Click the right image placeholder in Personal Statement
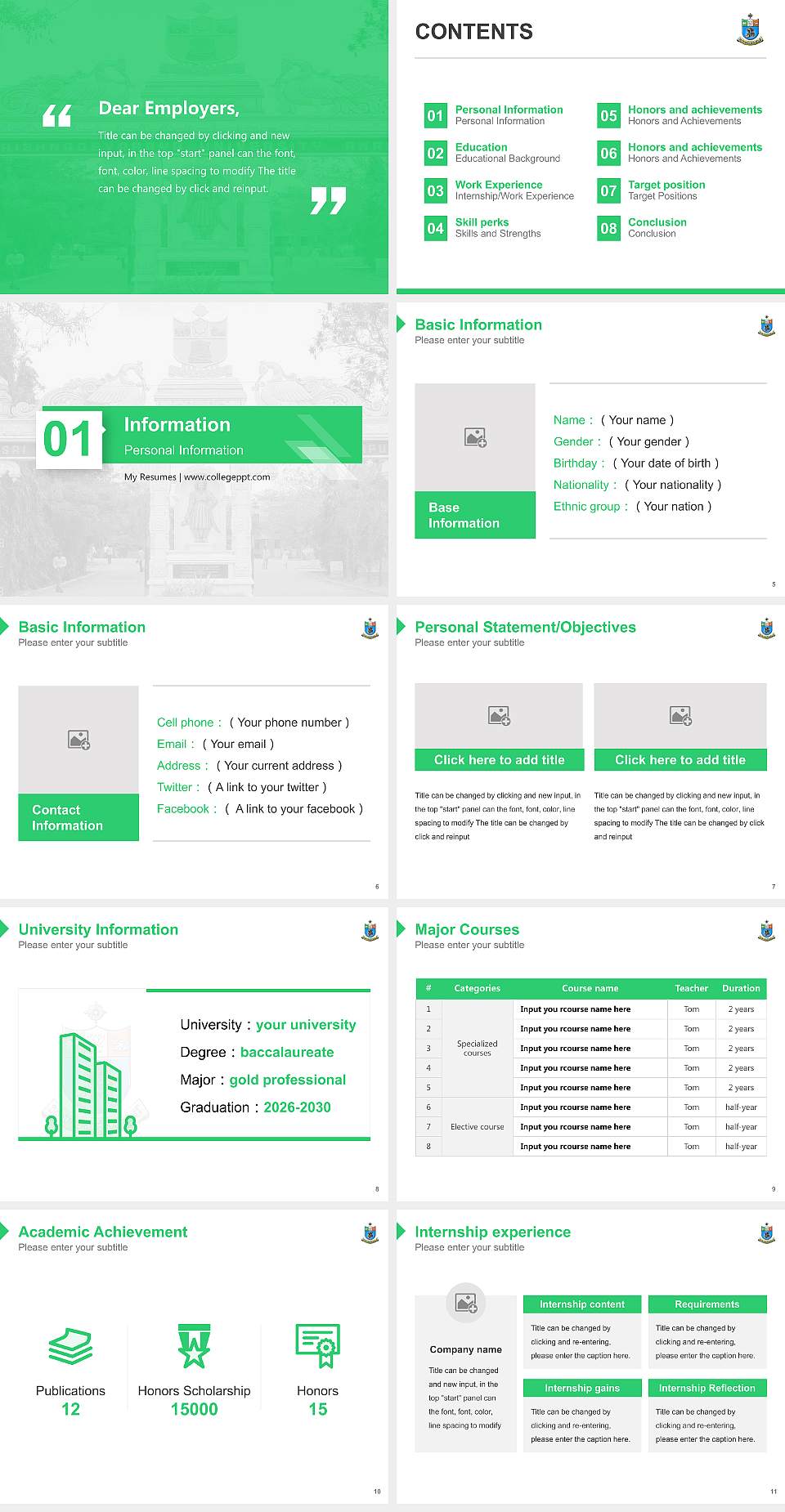Screen dimensions: 785x1512 680,716
